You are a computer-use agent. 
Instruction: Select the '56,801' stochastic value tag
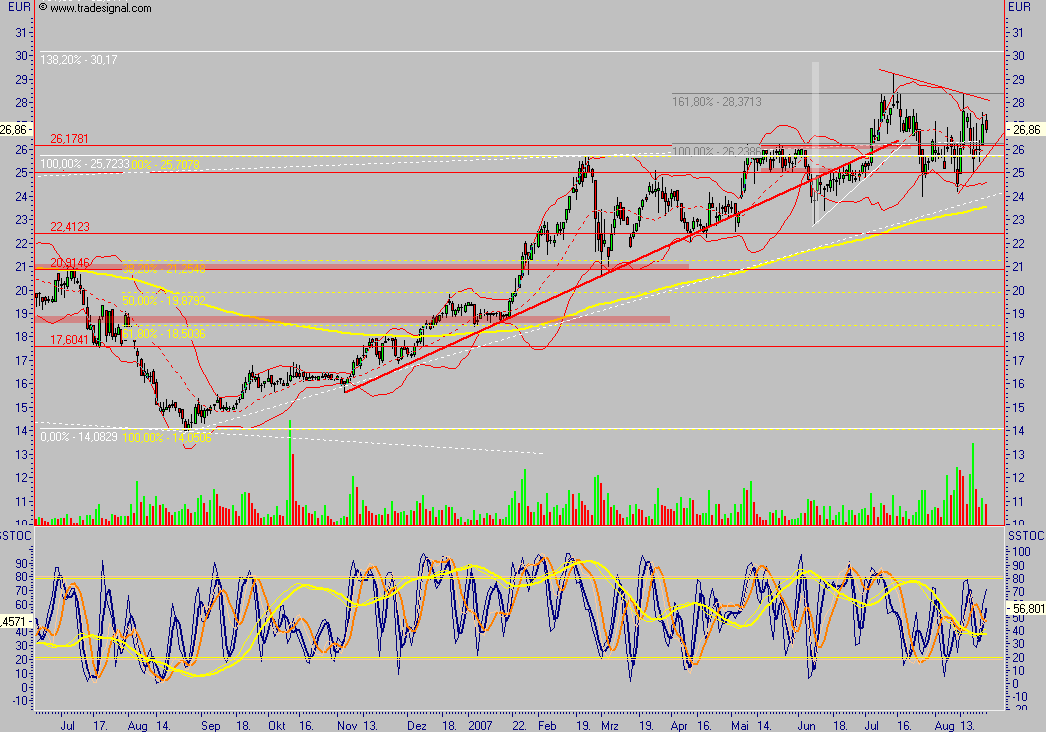pos(1028,609)
